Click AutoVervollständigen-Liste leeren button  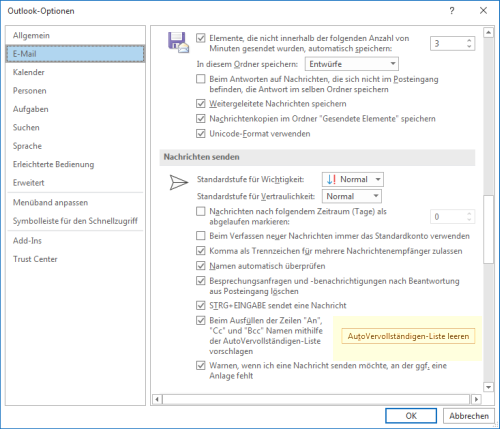(408, 336)
